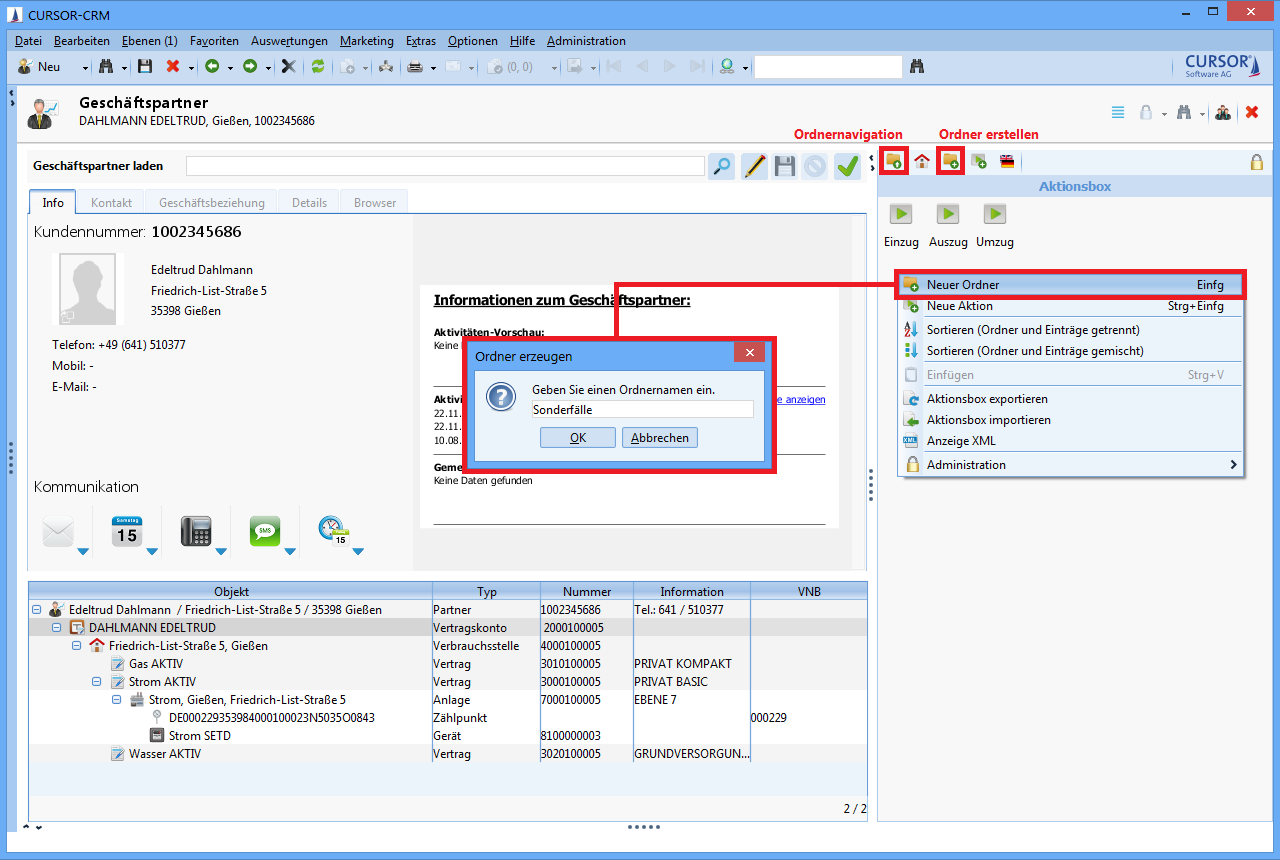
Task: Toggle the Aktionsbox padlock icon
Action: pos(1257,162)
